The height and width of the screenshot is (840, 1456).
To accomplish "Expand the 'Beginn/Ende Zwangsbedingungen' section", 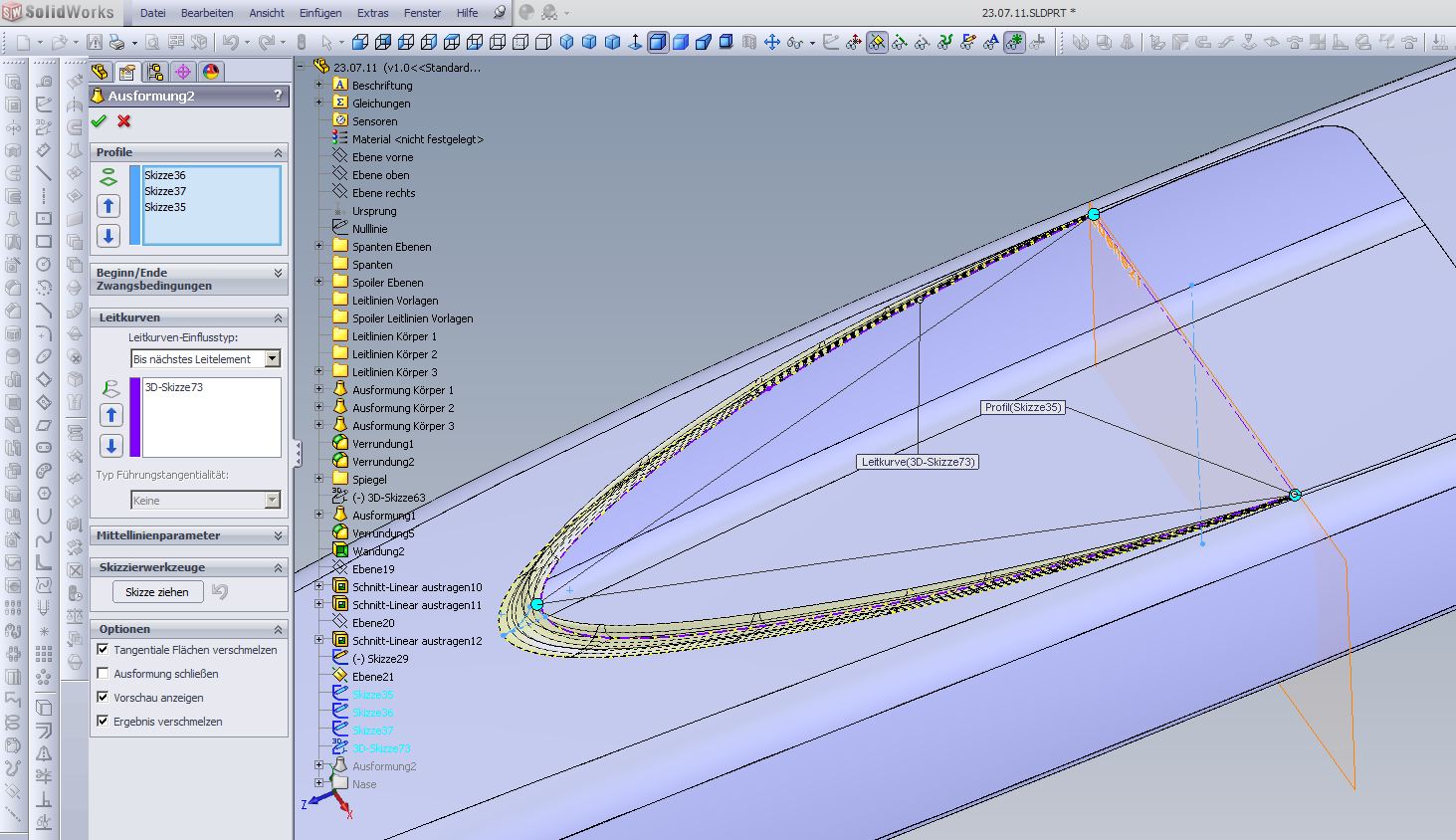I will tap(278, 273).
